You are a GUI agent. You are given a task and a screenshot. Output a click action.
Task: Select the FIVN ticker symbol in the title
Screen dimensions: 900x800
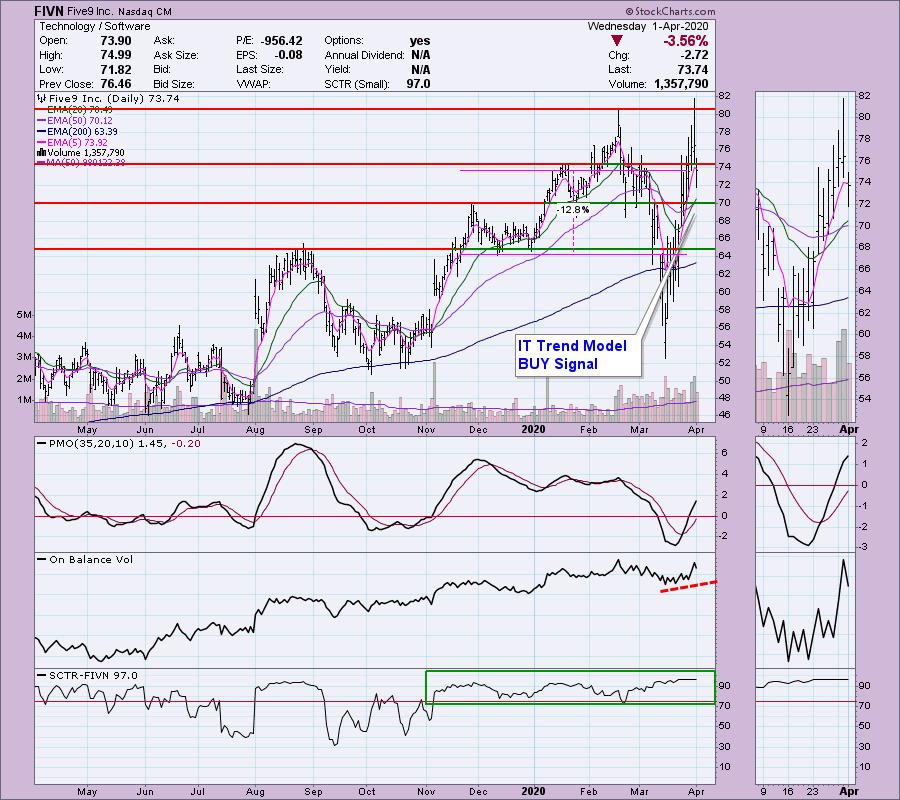point(49,11)
